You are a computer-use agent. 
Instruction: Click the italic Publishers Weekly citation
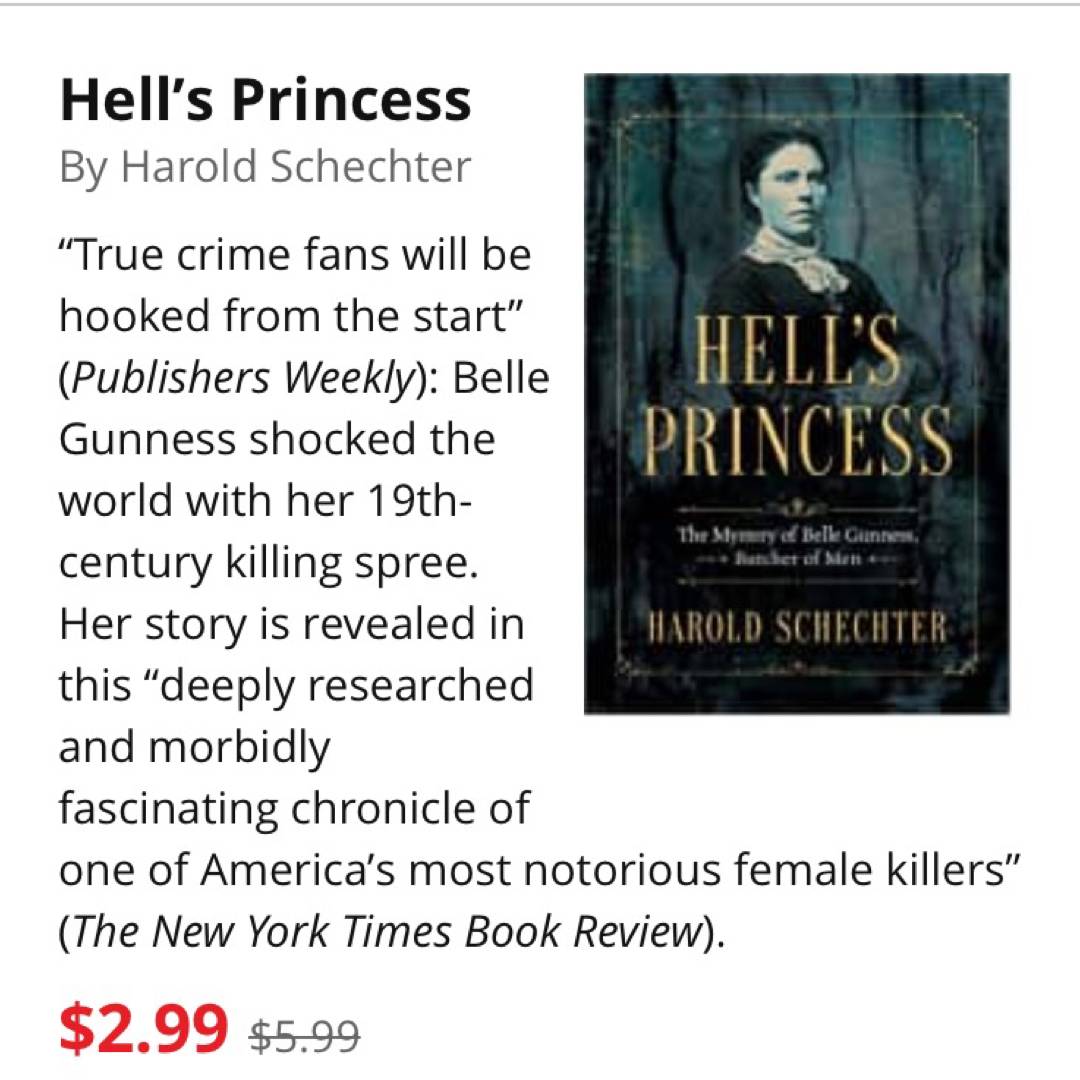coord(240,380)
